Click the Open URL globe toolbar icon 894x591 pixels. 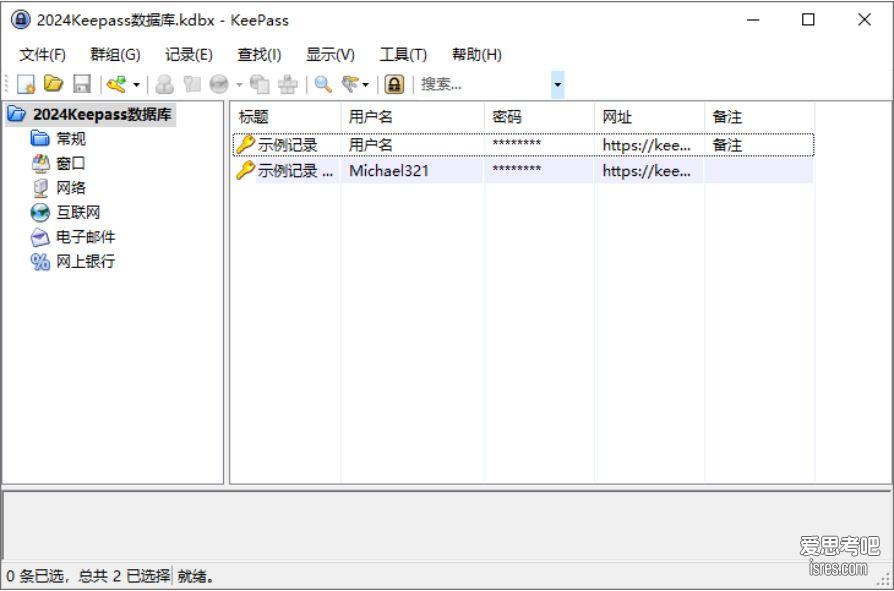(219, 84)
